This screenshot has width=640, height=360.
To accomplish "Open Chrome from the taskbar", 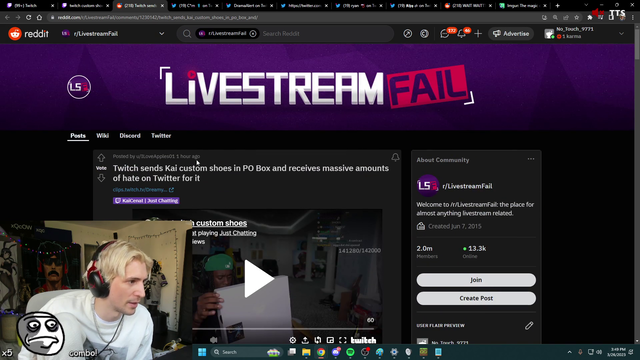I will (321, 352).
